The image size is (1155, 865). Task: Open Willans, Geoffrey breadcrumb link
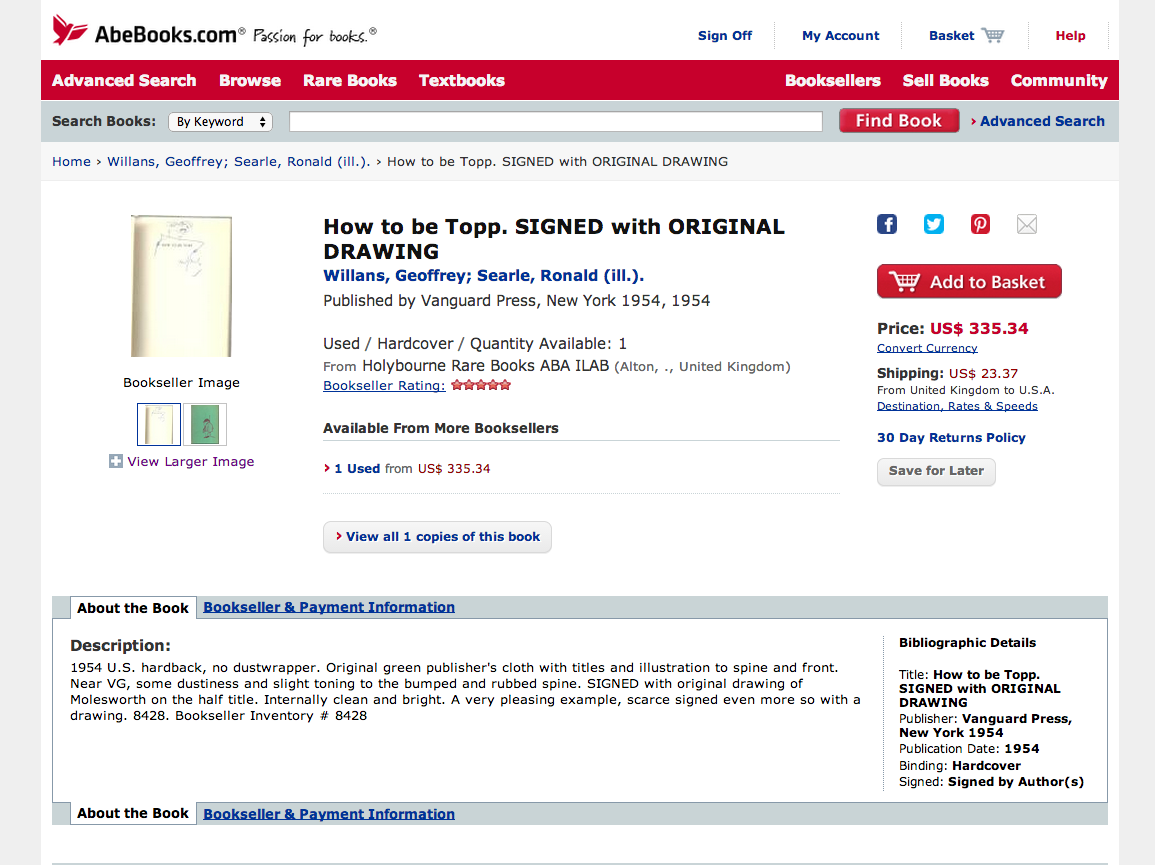[239, 161]
